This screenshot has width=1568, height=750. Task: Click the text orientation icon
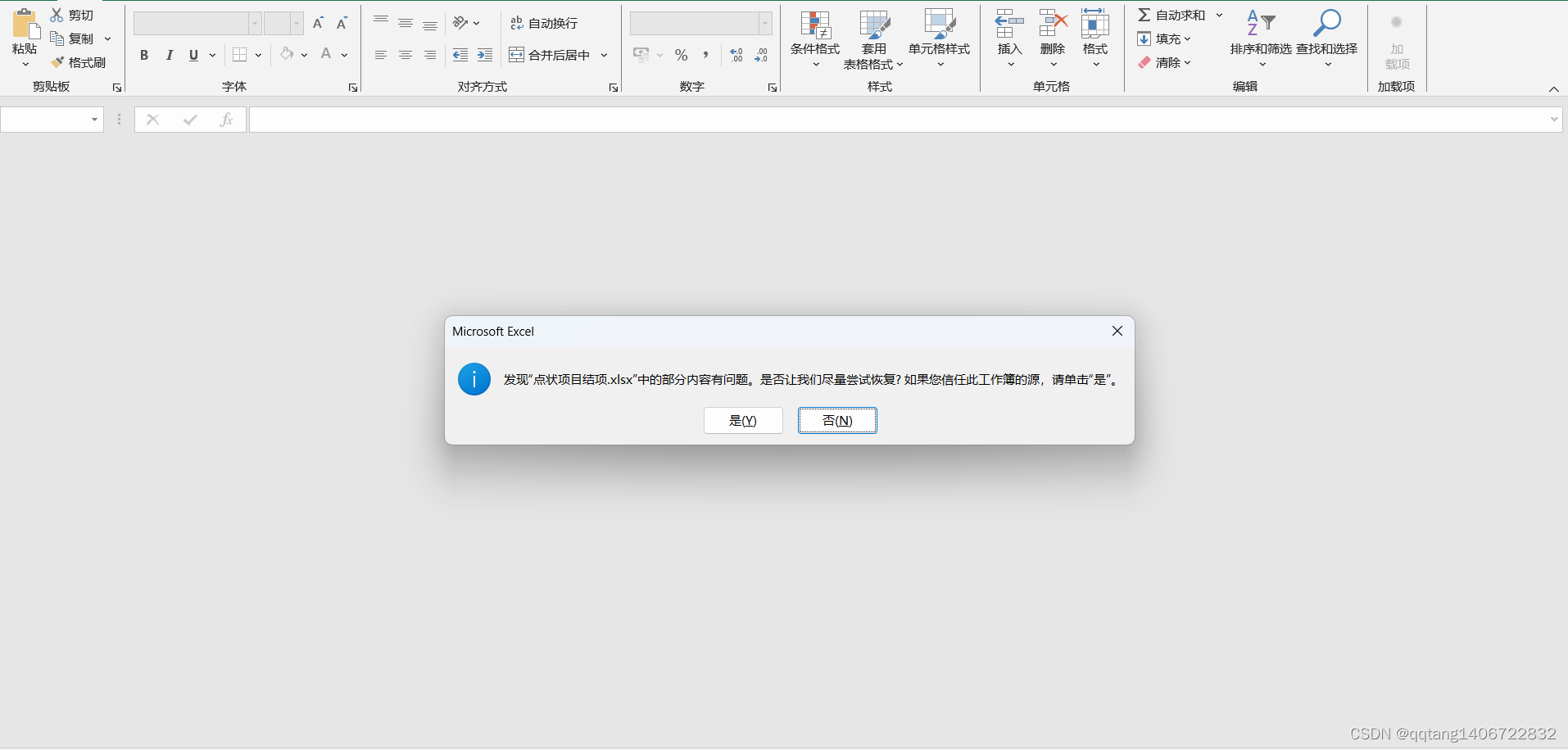(x=461, y=23)
